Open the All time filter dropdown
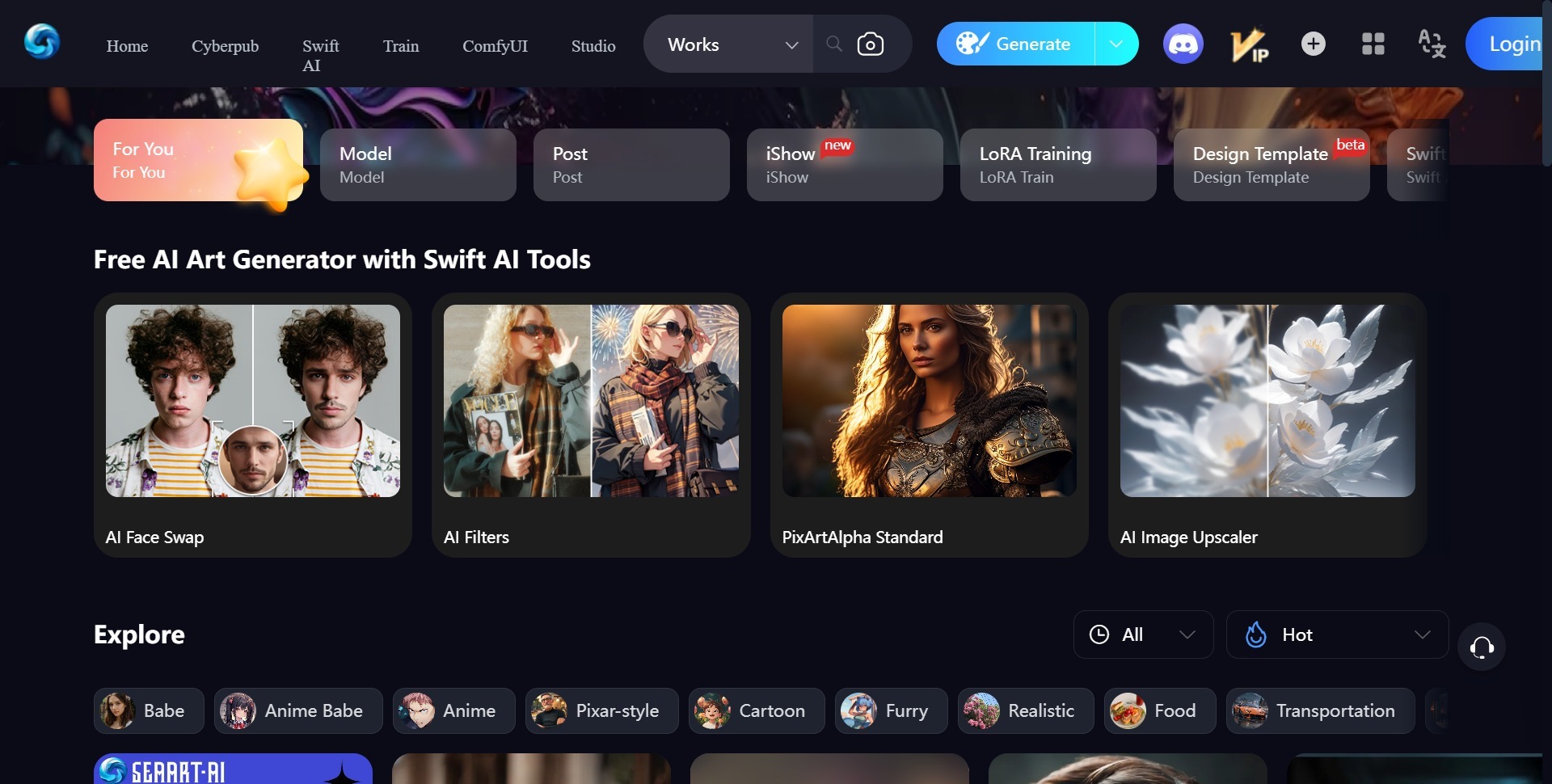 point(1142,634)
